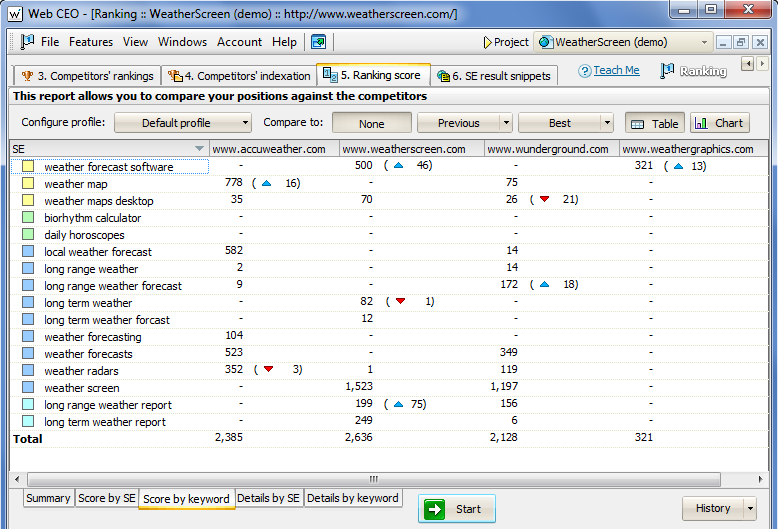The width and height of the screenshot is (778, 529).
Task: Compare to Best results
Action: [560, 123]
